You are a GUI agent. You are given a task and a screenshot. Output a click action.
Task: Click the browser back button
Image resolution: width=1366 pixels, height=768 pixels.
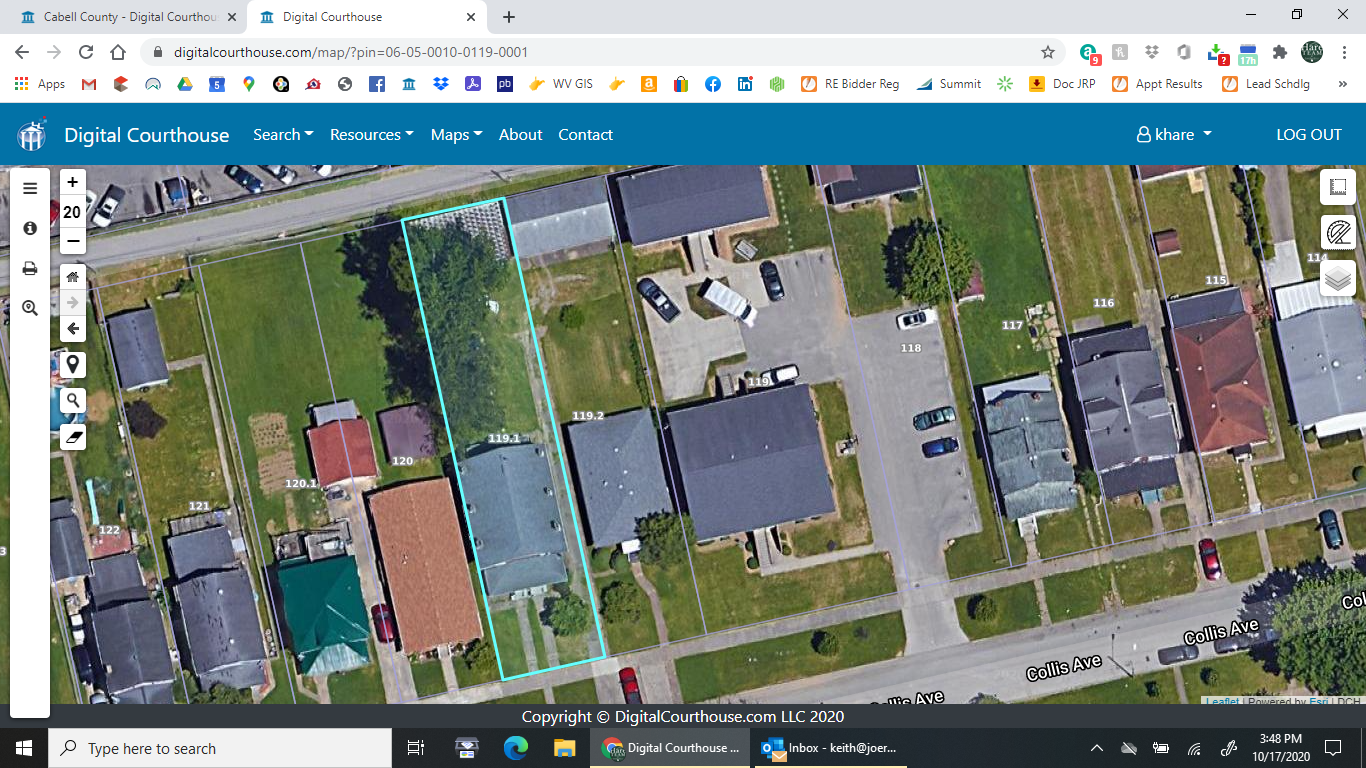(x=22, y=52)
